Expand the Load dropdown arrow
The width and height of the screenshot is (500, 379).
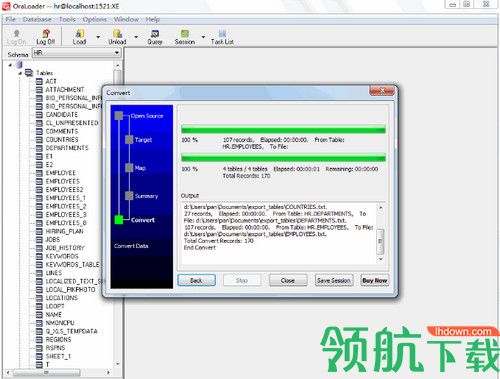coord(98,37)
